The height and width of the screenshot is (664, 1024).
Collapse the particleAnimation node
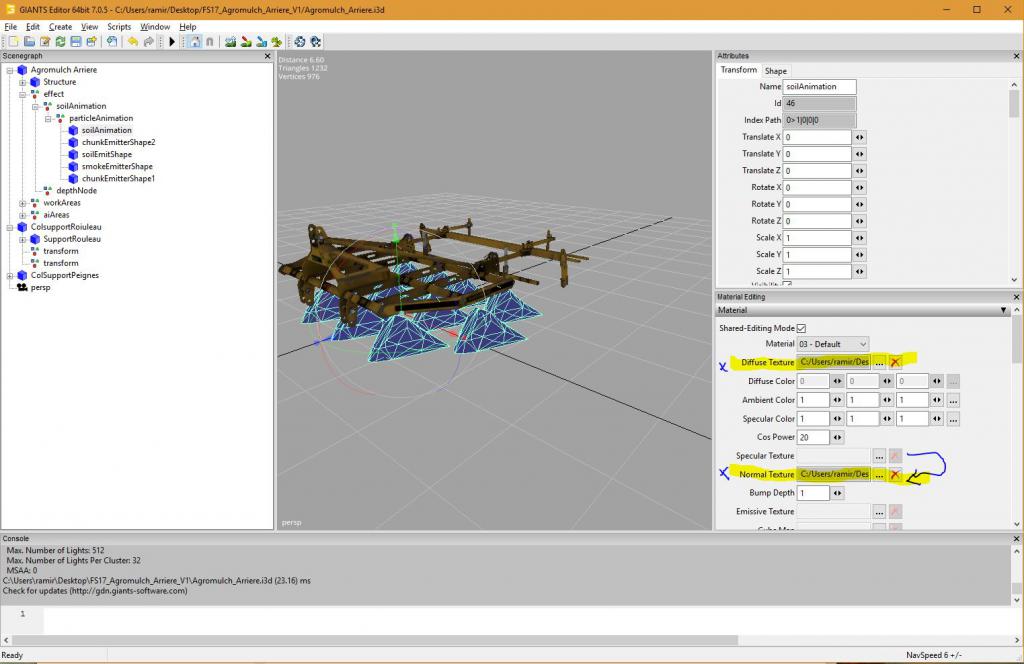click(48, 118)
